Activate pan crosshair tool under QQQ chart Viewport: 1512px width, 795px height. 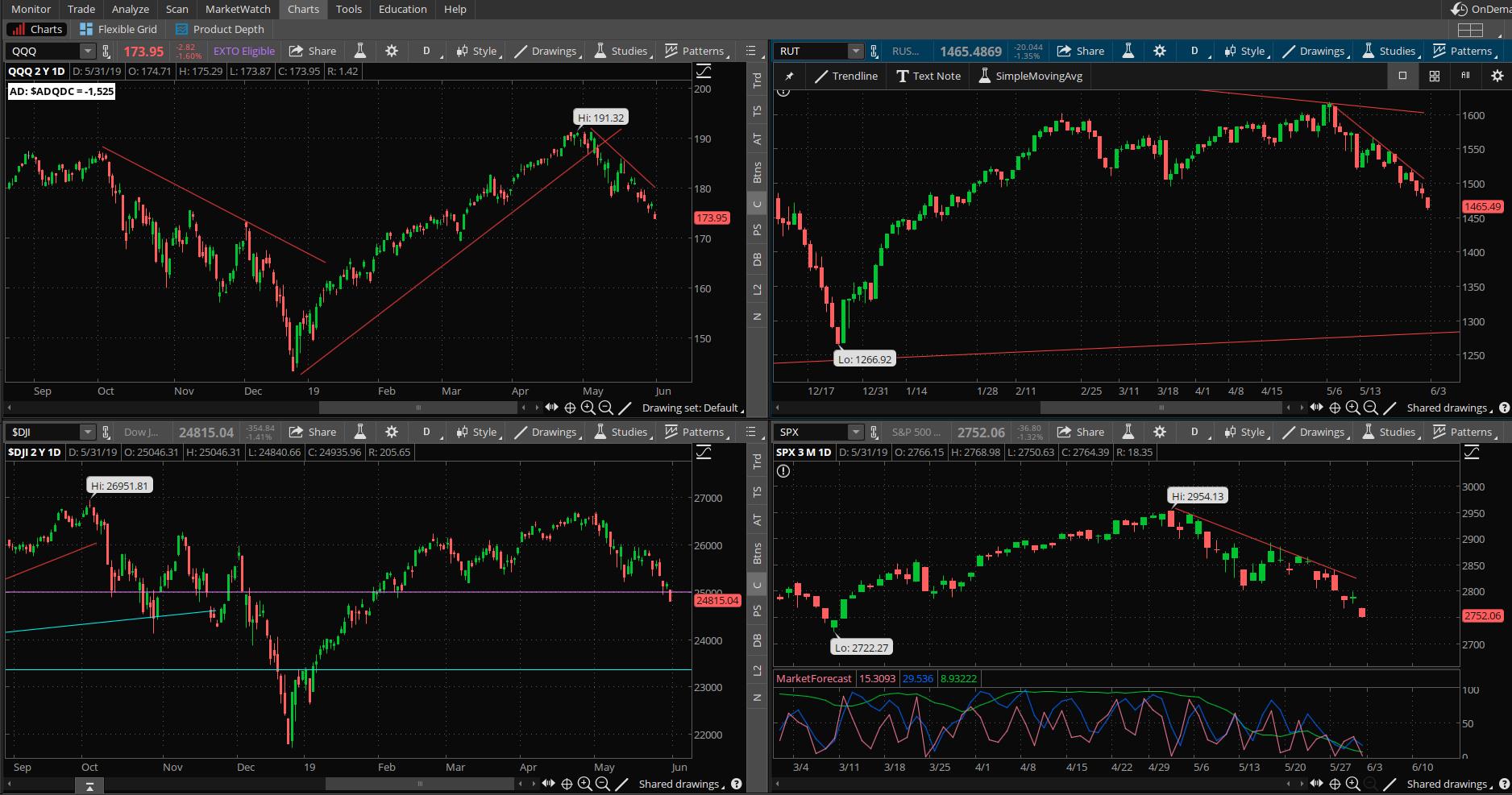point(570,408)
